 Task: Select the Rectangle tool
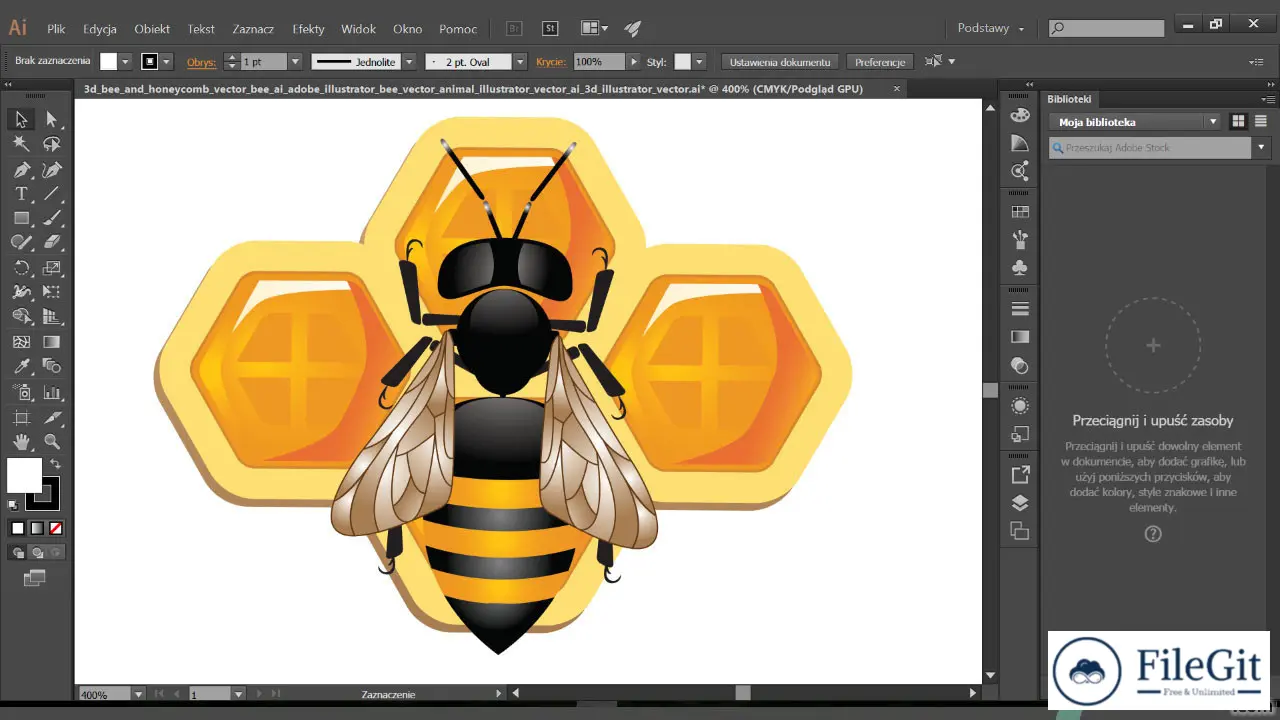tap(21, 218)
